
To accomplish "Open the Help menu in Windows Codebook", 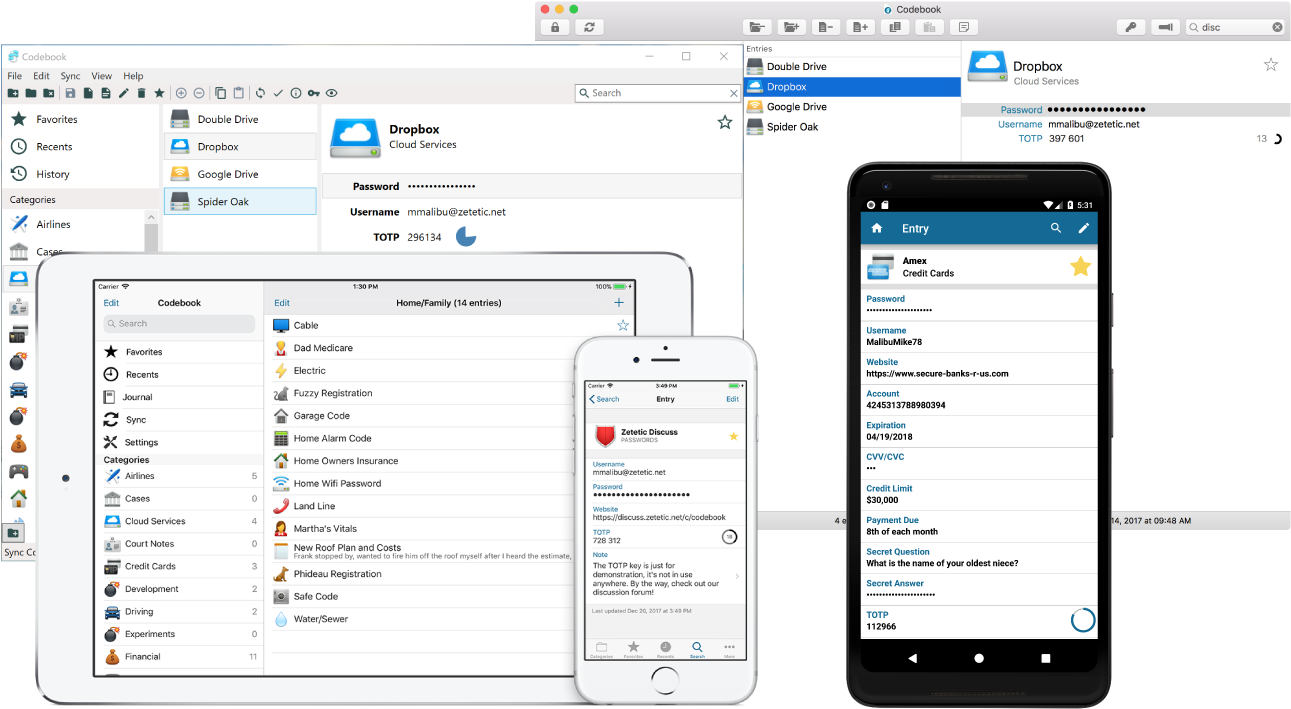I will coord(133,76).
